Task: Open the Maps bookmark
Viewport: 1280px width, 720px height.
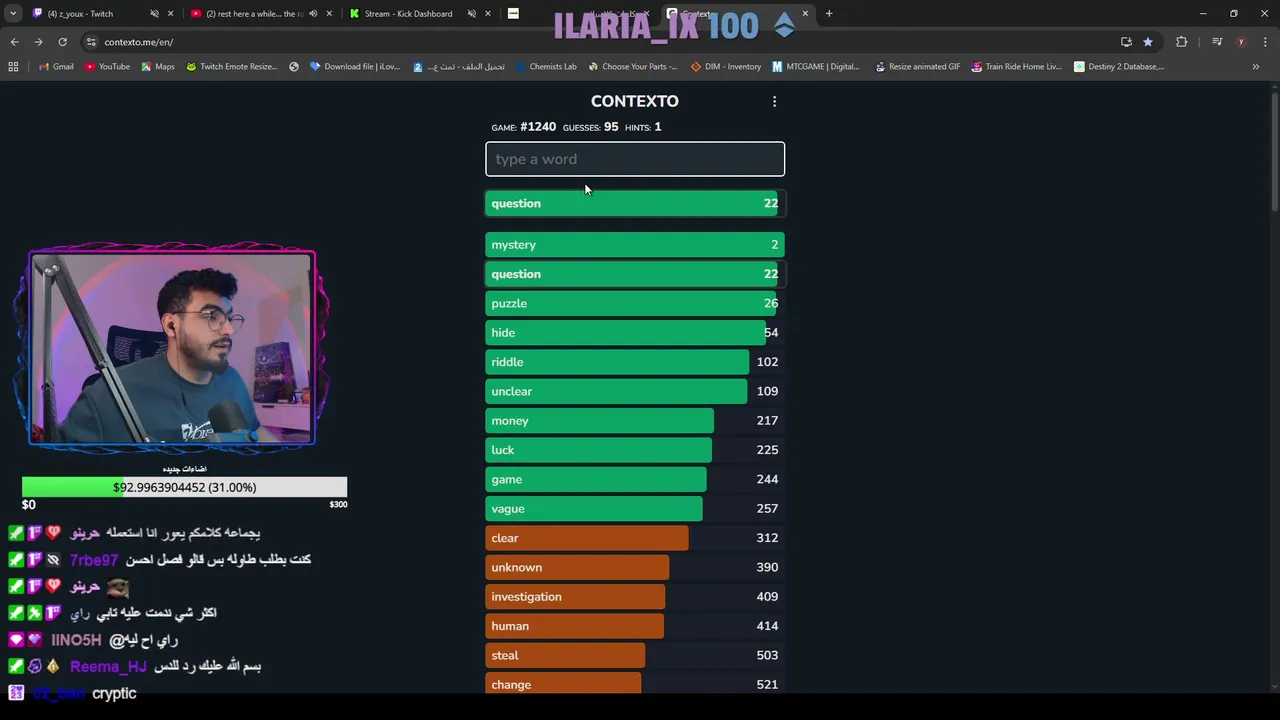Action: coord(157,67)
